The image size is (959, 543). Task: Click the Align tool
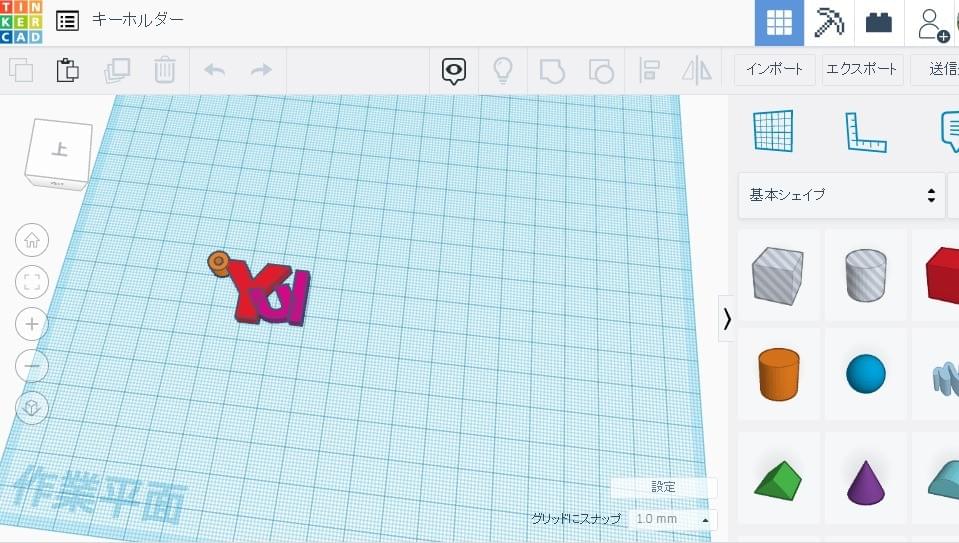pos(649,70)
